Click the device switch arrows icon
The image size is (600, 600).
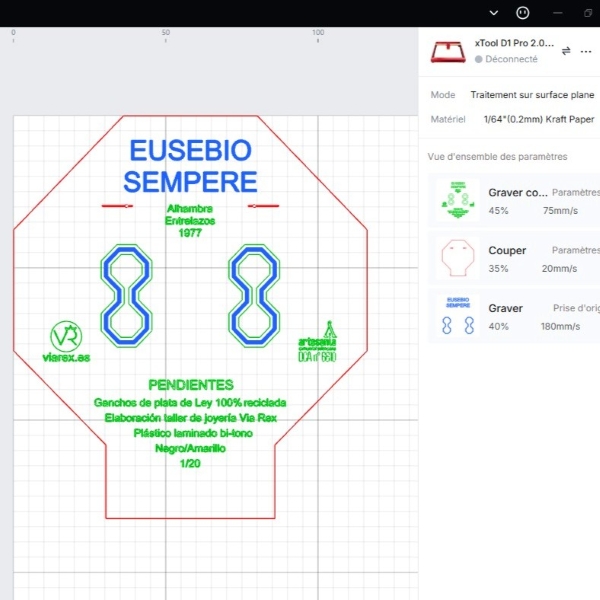[566, 50]
